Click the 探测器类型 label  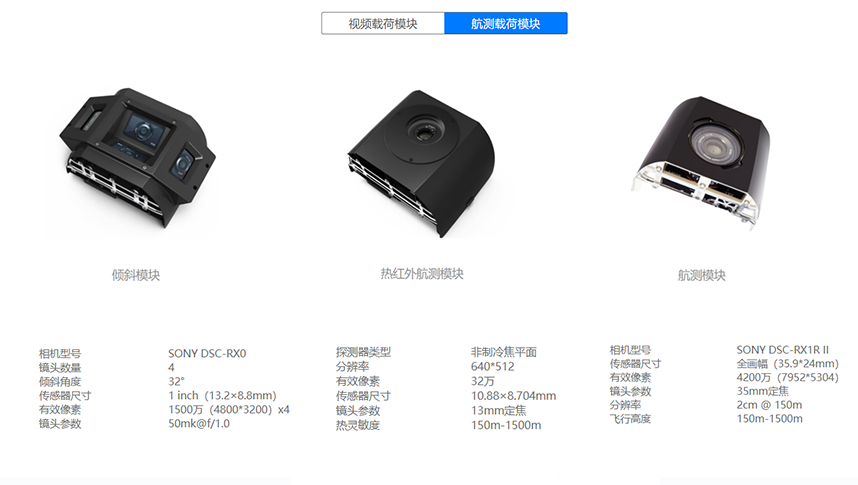point(363,352)
